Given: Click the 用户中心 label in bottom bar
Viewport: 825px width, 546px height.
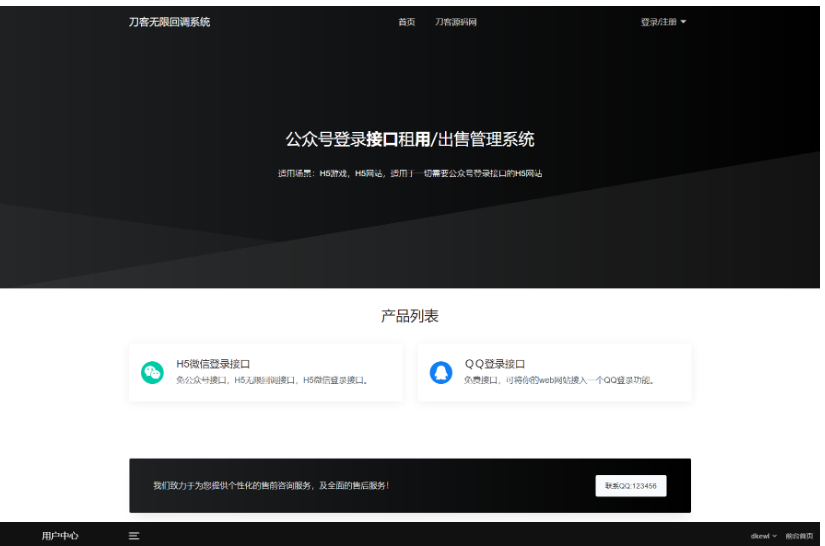Looking at the screenshot, I should pos(60,536).
